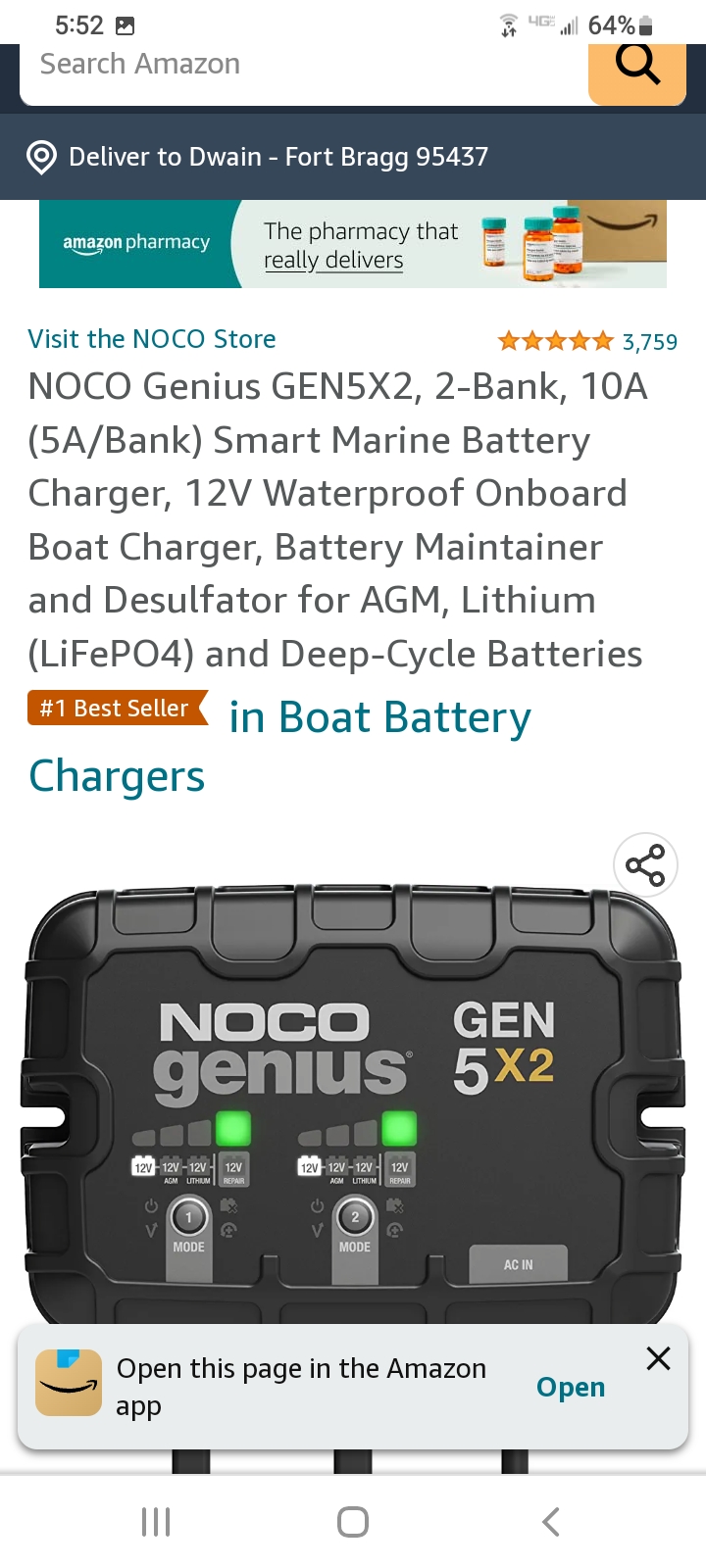Visit the NOCO Store link

(x=152, y=339)
